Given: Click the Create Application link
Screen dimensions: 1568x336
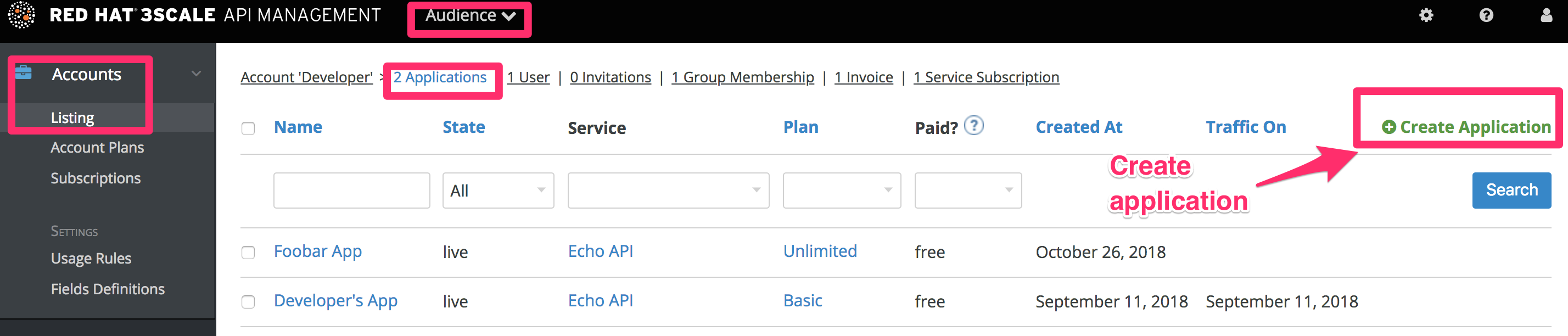Looking at the screenshot, I should [x=1466, y=127].
